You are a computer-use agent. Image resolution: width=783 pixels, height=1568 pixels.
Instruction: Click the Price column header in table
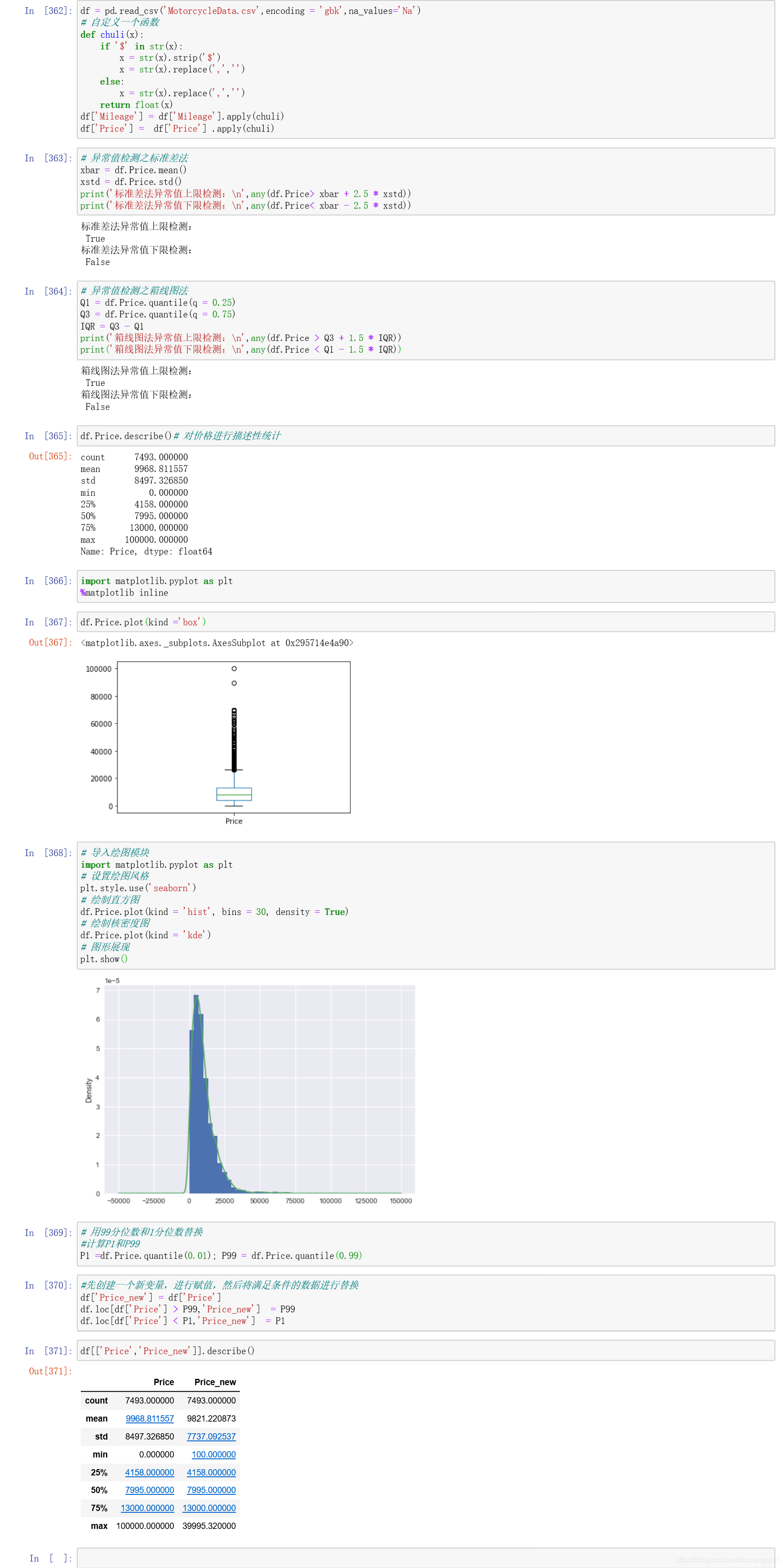[x=164, y=1382]
